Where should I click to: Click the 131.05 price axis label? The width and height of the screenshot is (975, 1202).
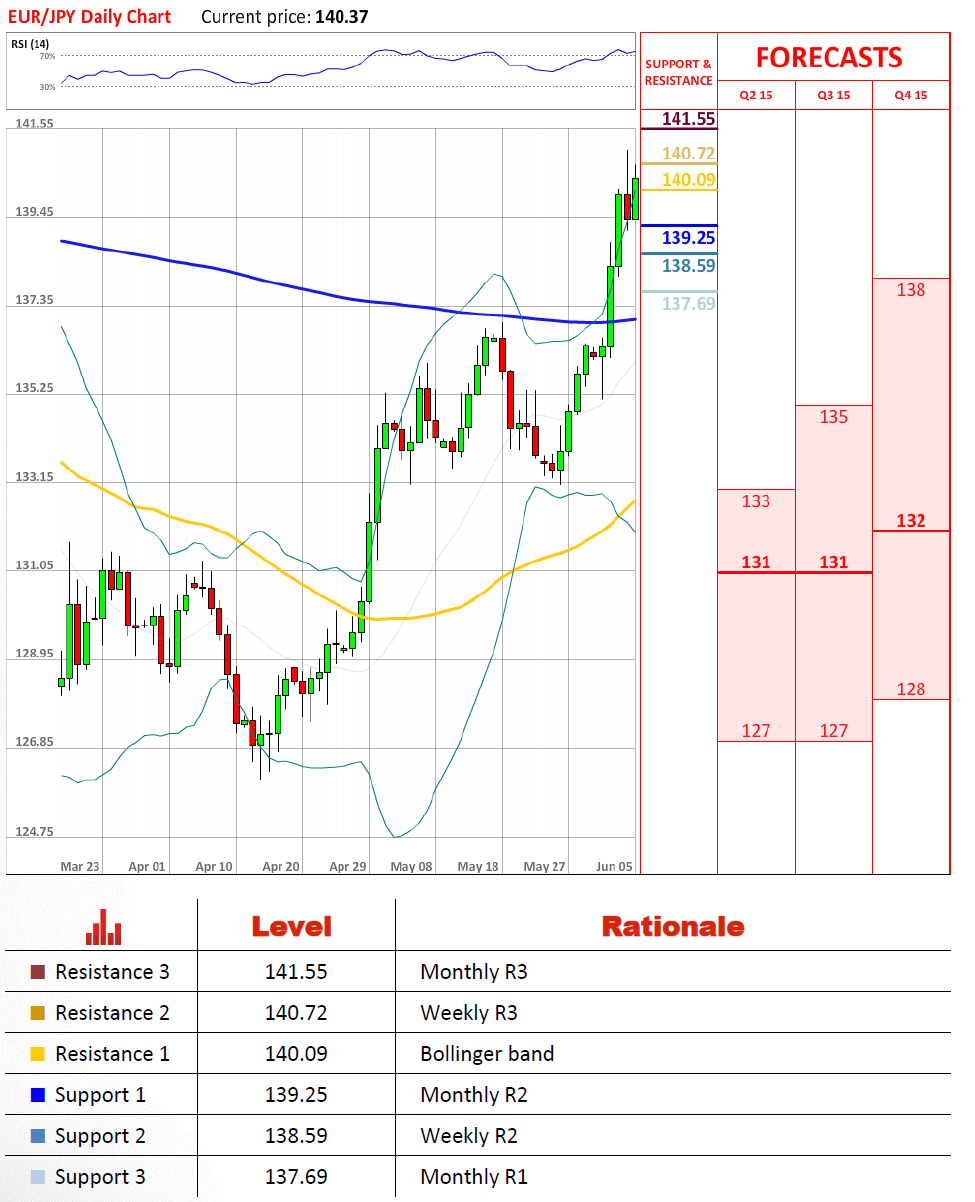(x=34, y=565)
